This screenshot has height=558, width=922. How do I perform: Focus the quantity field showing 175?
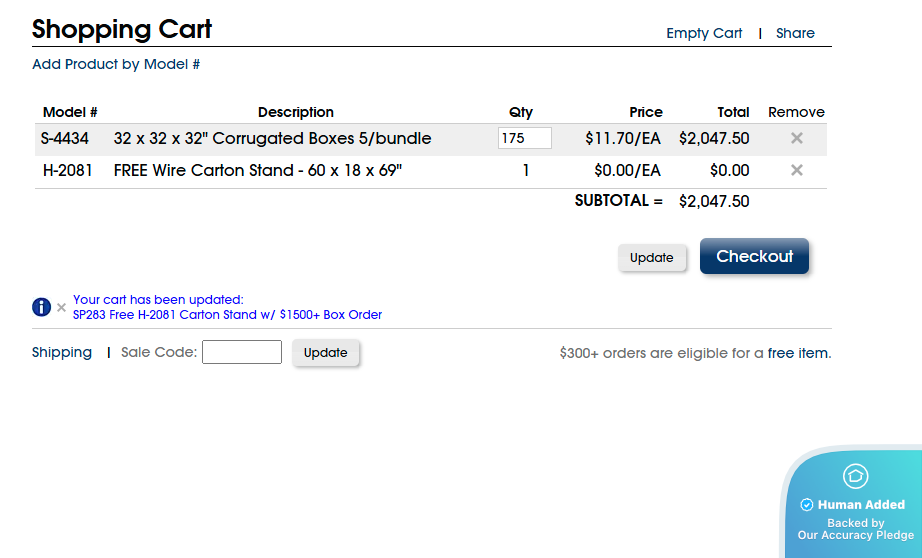524,138
